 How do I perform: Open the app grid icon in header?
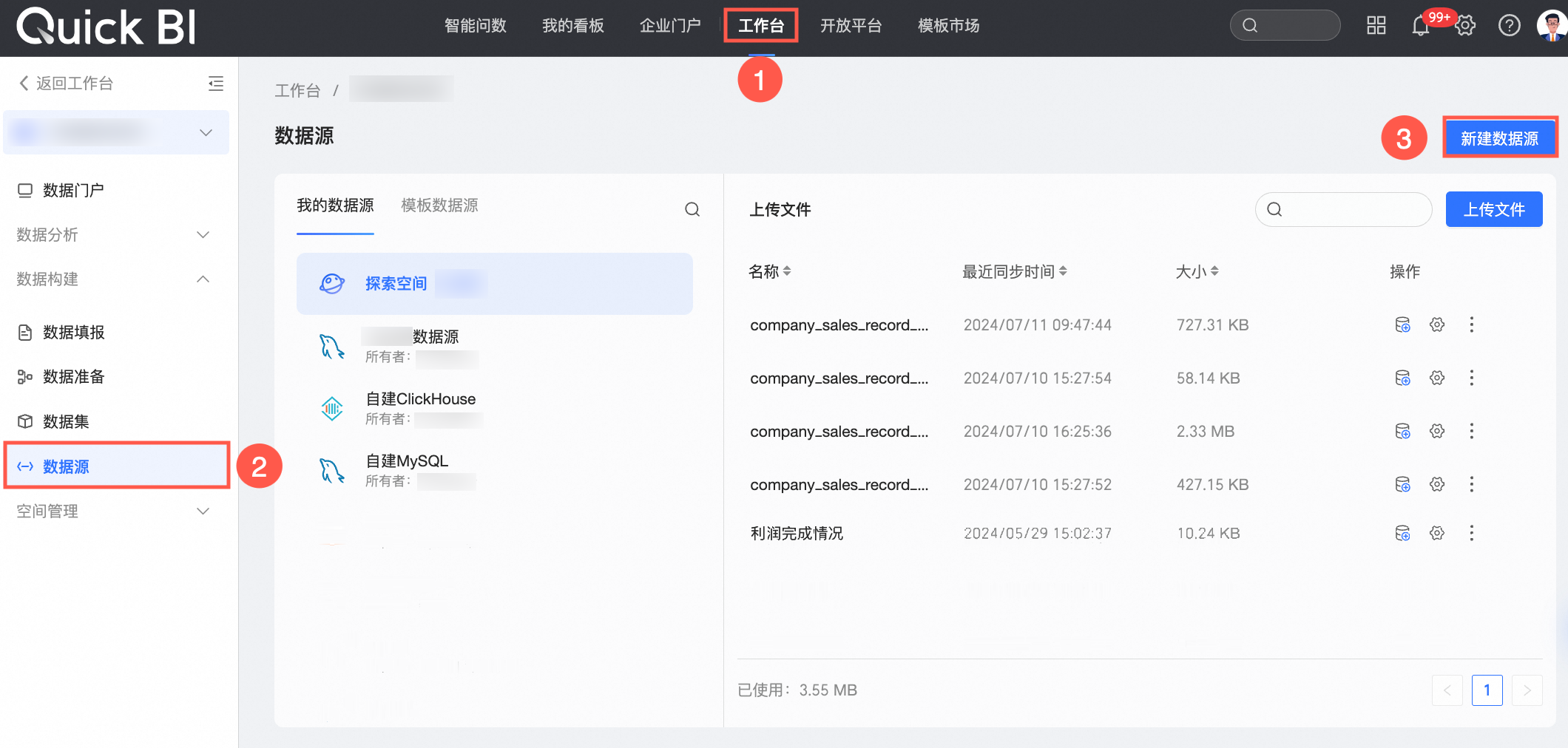1376,26
